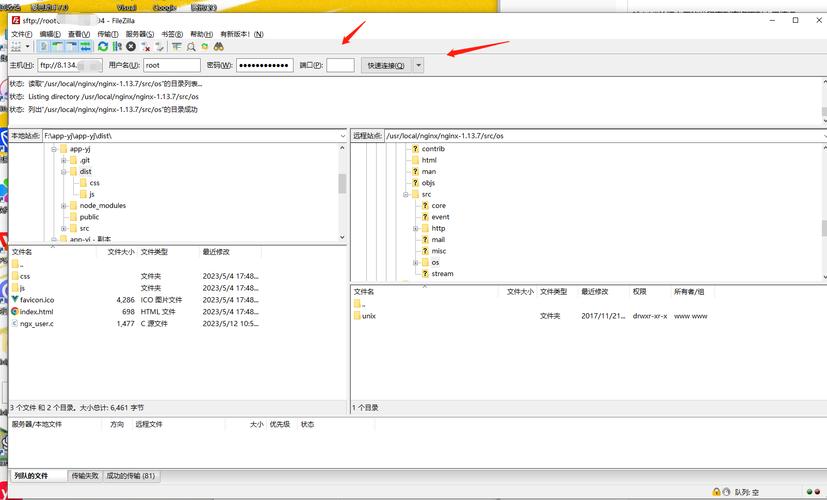This screenshot has height=500, width=827.
Task: Select ngx_user.c in local file list
Action: (x=36, y=324)
